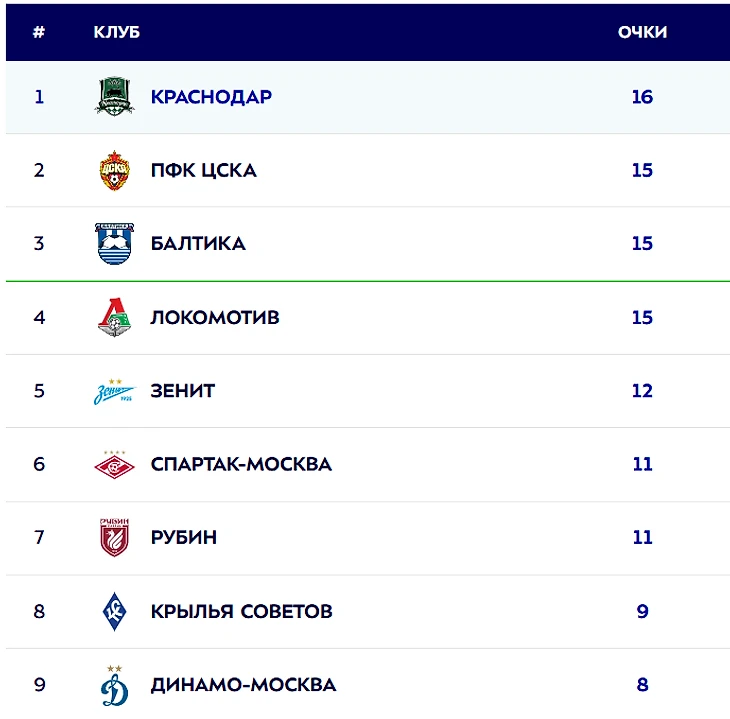Click the Зенит club logo
730x719 pixels.
point(113,391)
